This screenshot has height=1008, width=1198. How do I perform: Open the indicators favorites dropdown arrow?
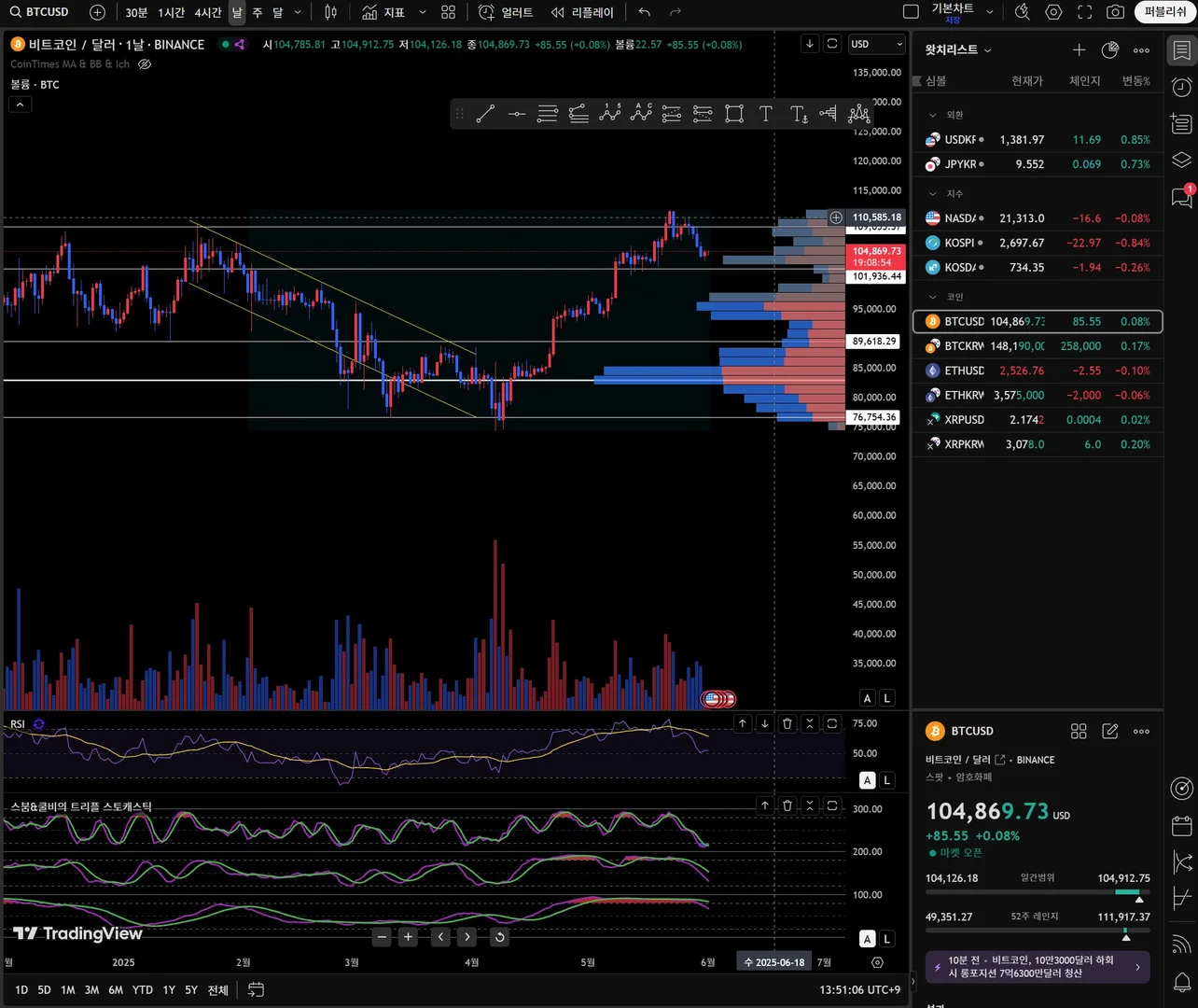tap(423, 12)
